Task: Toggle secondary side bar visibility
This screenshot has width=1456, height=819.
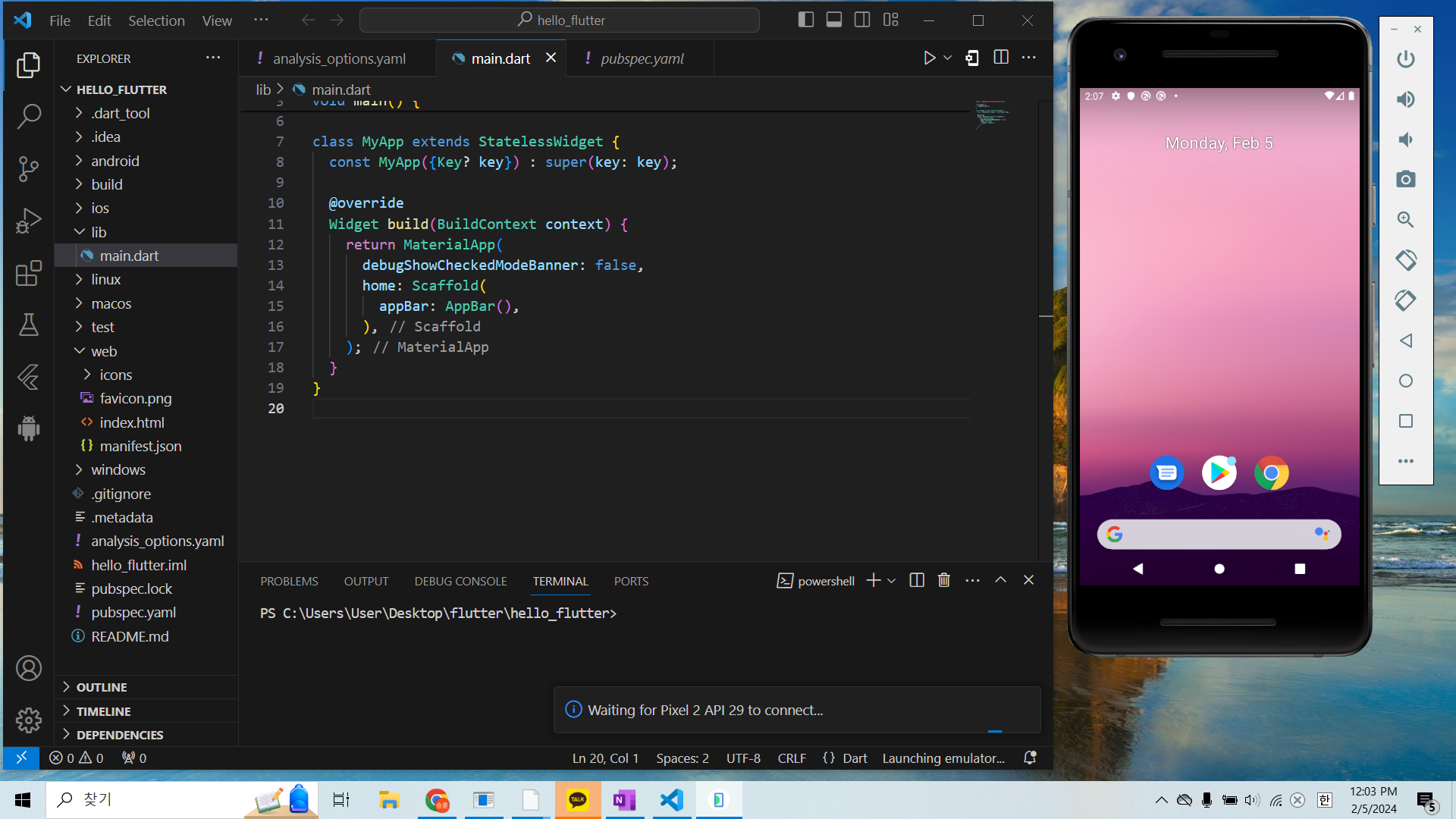Action: pos(862,20)
